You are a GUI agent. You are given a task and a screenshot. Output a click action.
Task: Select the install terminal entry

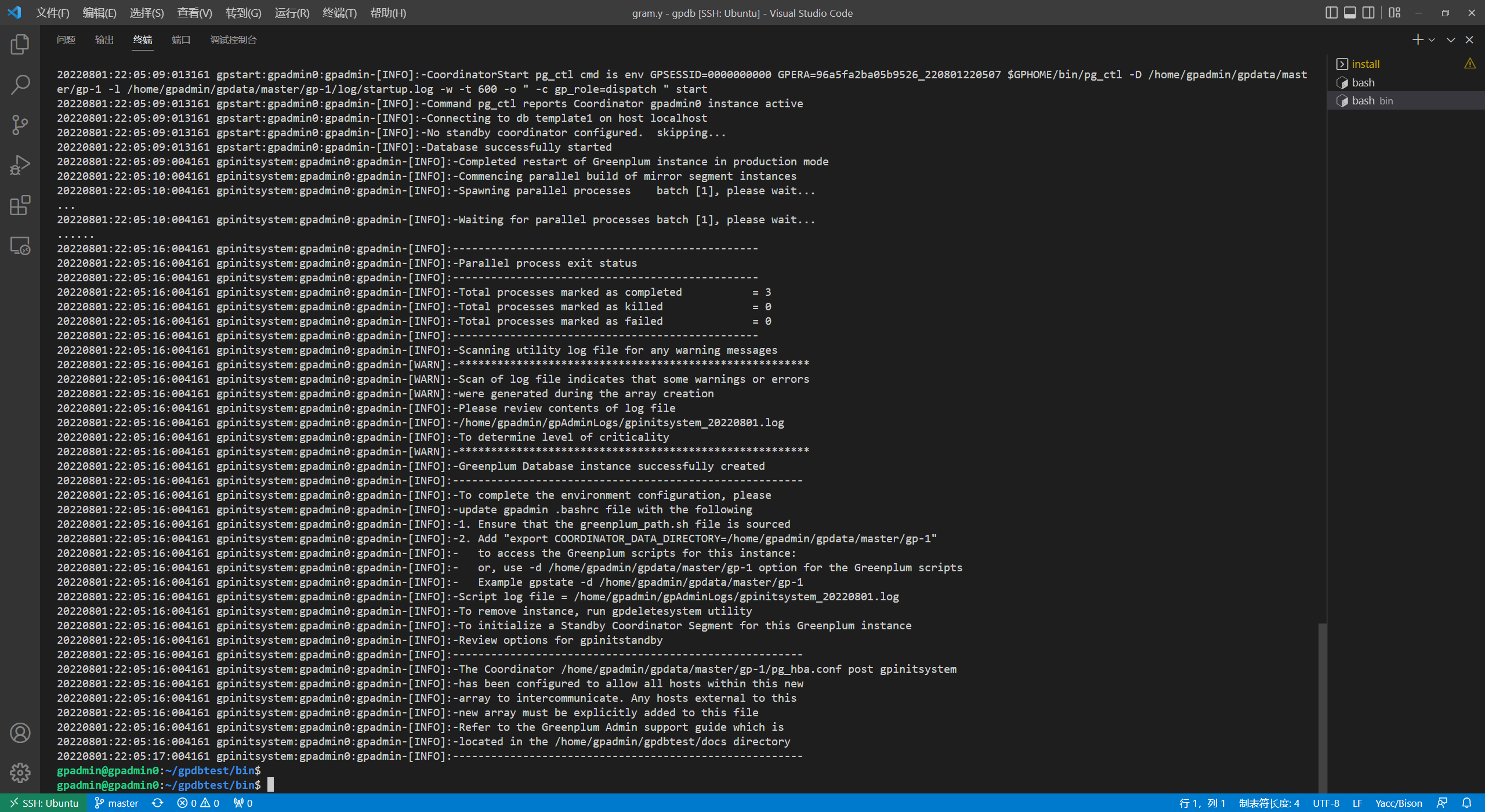pos(1405,64)
